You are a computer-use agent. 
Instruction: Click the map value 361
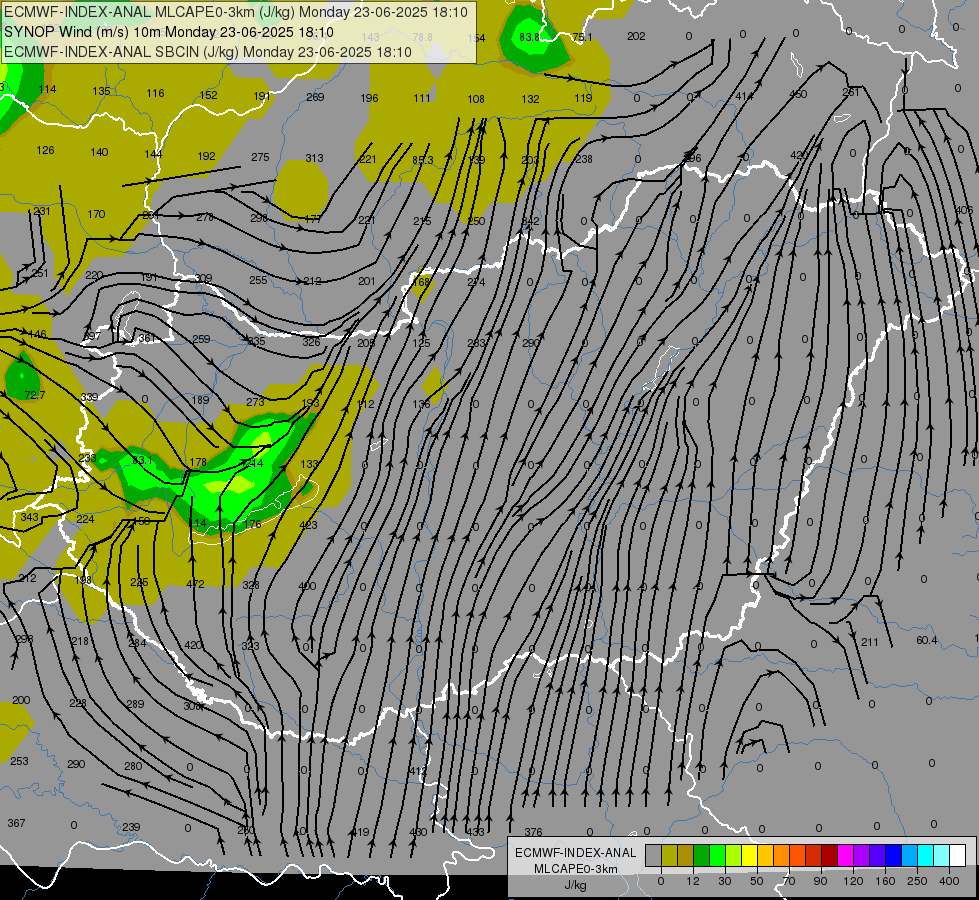point(147,338)
